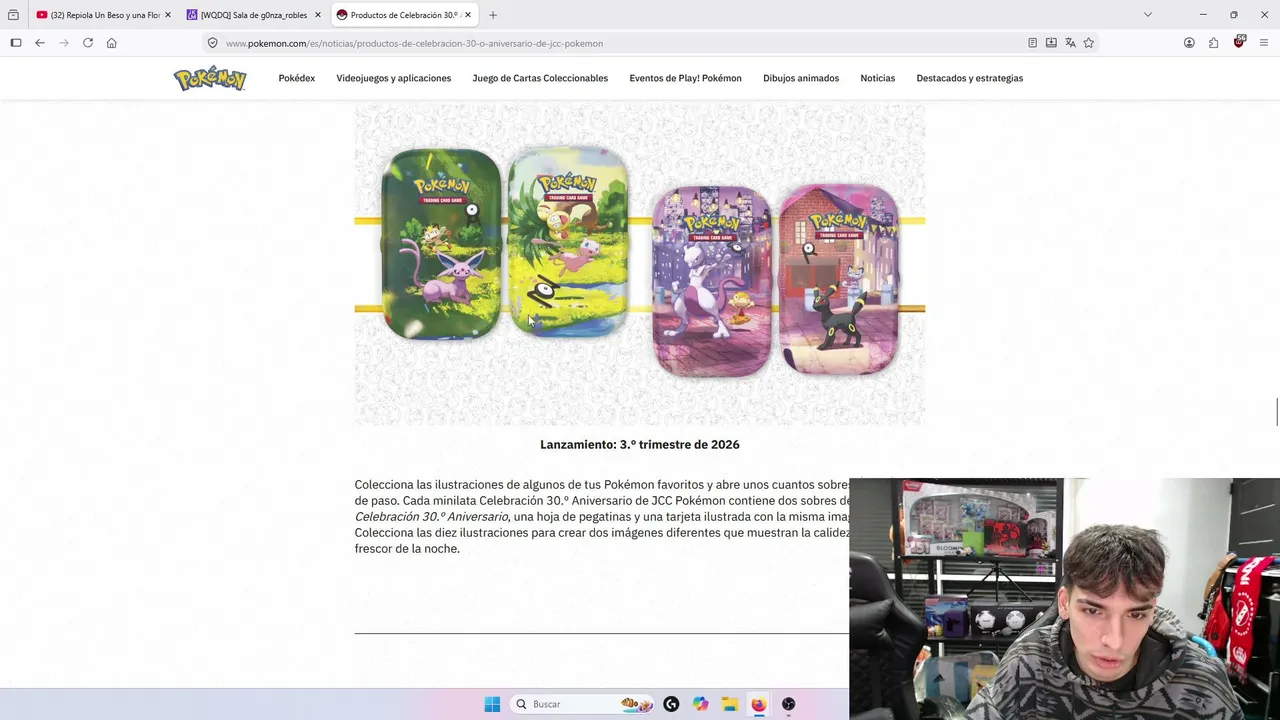Open File Explorer from the taskbar

[x=730, y=704]
